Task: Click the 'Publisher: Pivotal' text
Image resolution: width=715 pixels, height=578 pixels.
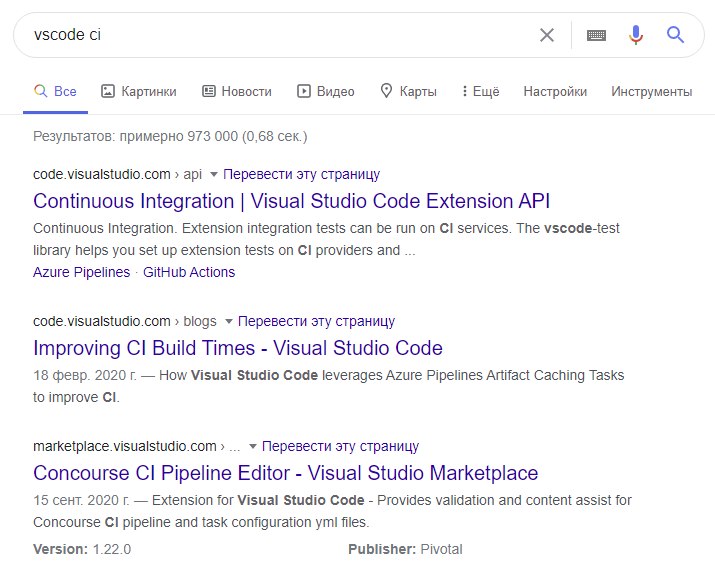Action: 405,549
